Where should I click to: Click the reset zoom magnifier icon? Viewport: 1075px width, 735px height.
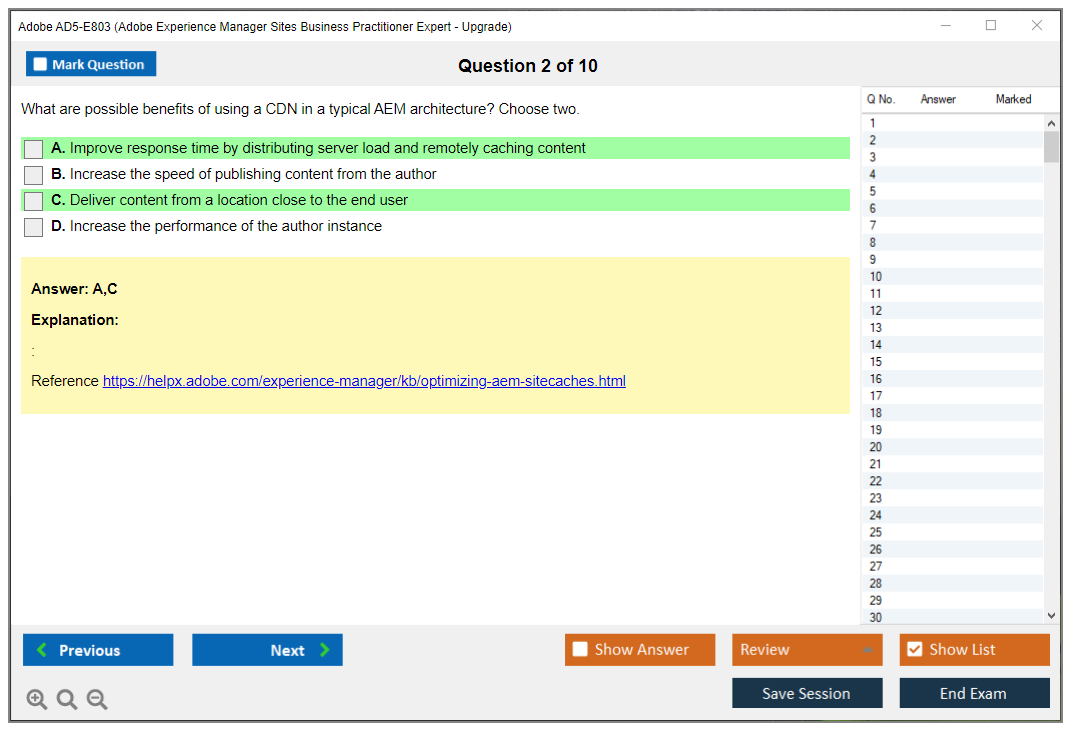(67, 700)
